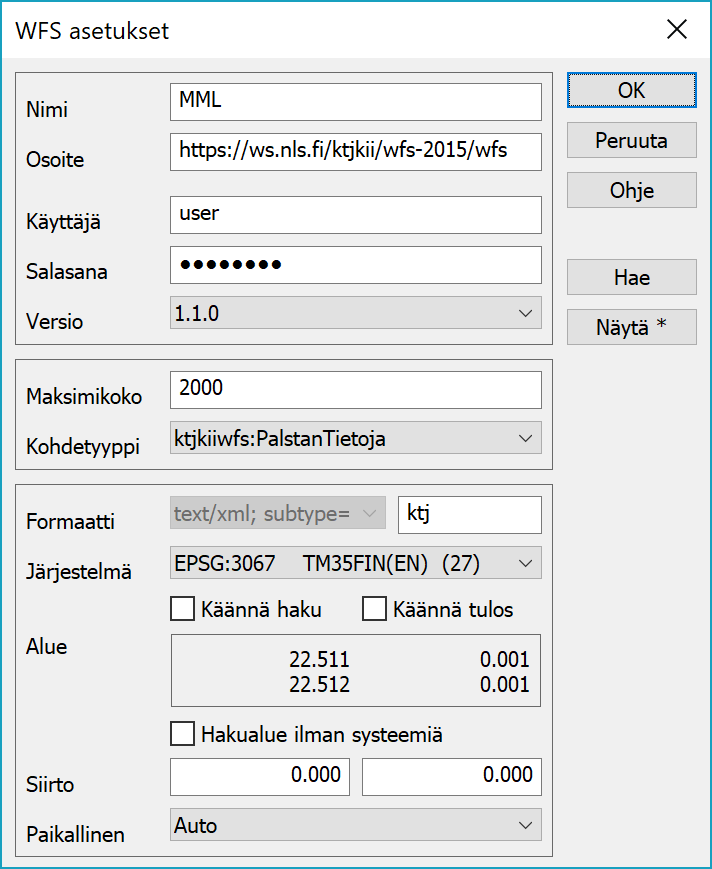This screenshot has width=712, height=869.
Task: Click the Käyttäjä username field
Action: (355, 214)
